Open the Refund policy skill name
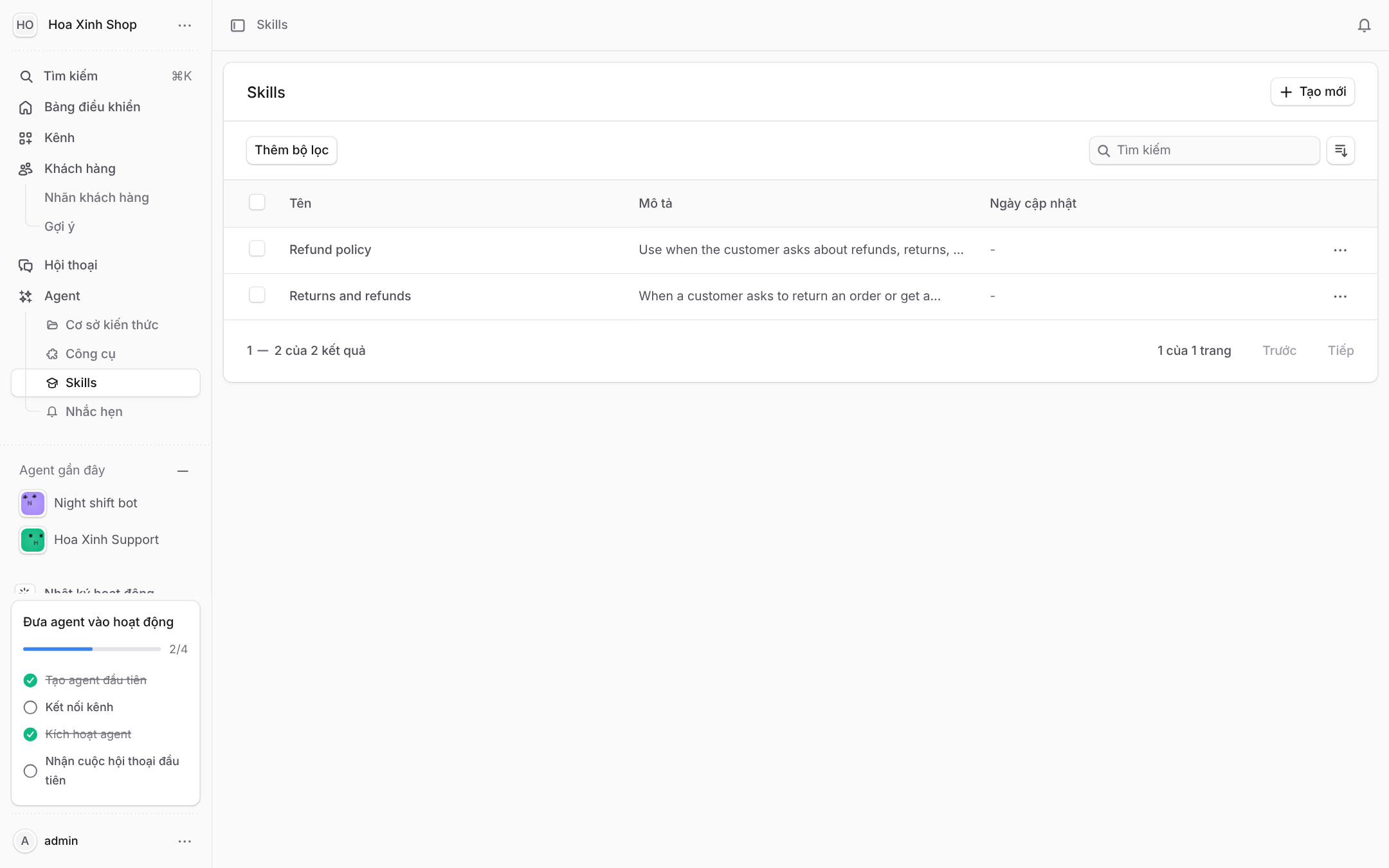Screen dimensions: 1389x868 click(330, 250)
